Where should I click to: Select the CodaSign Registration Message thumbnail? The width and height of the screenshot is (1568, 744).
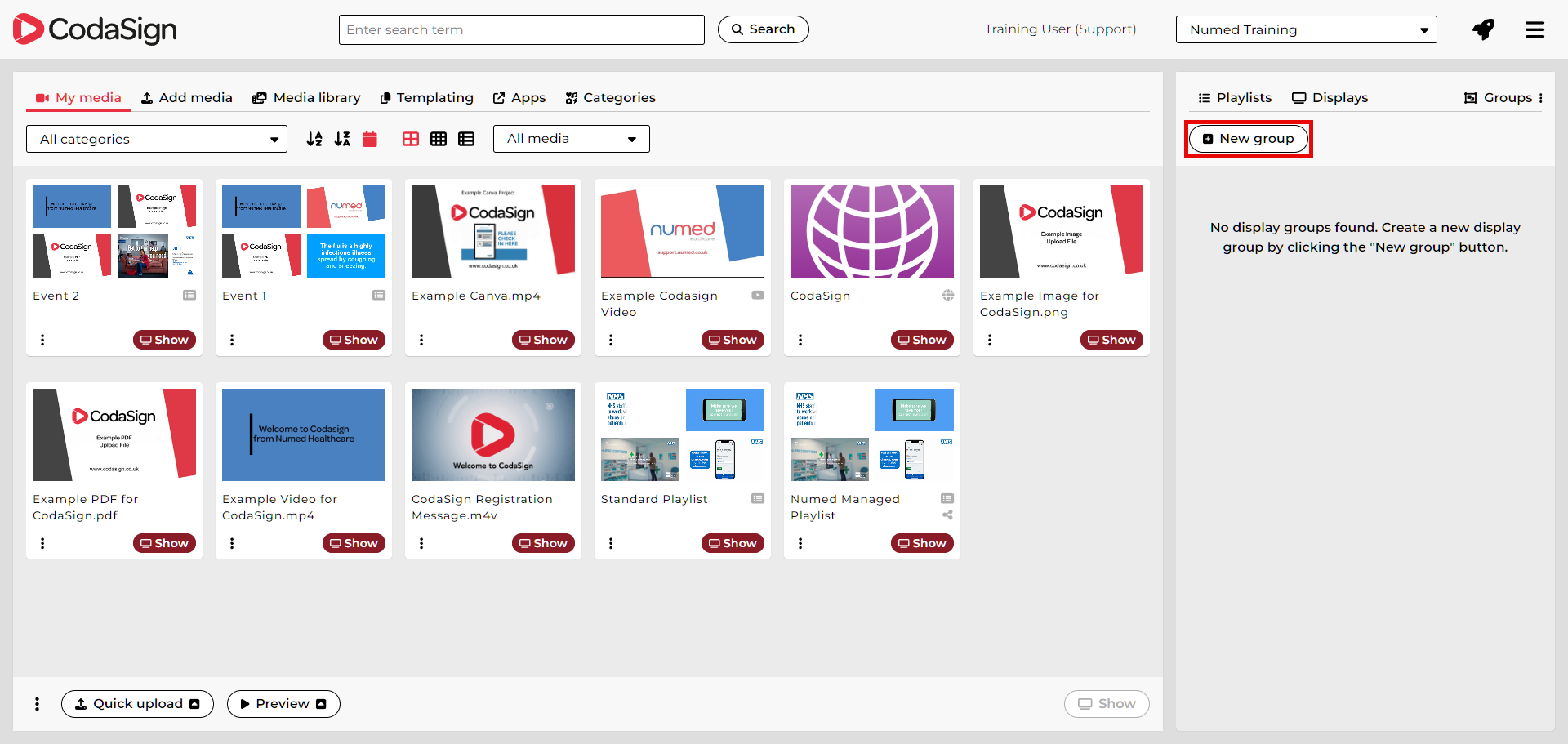[x=493, y=434]
